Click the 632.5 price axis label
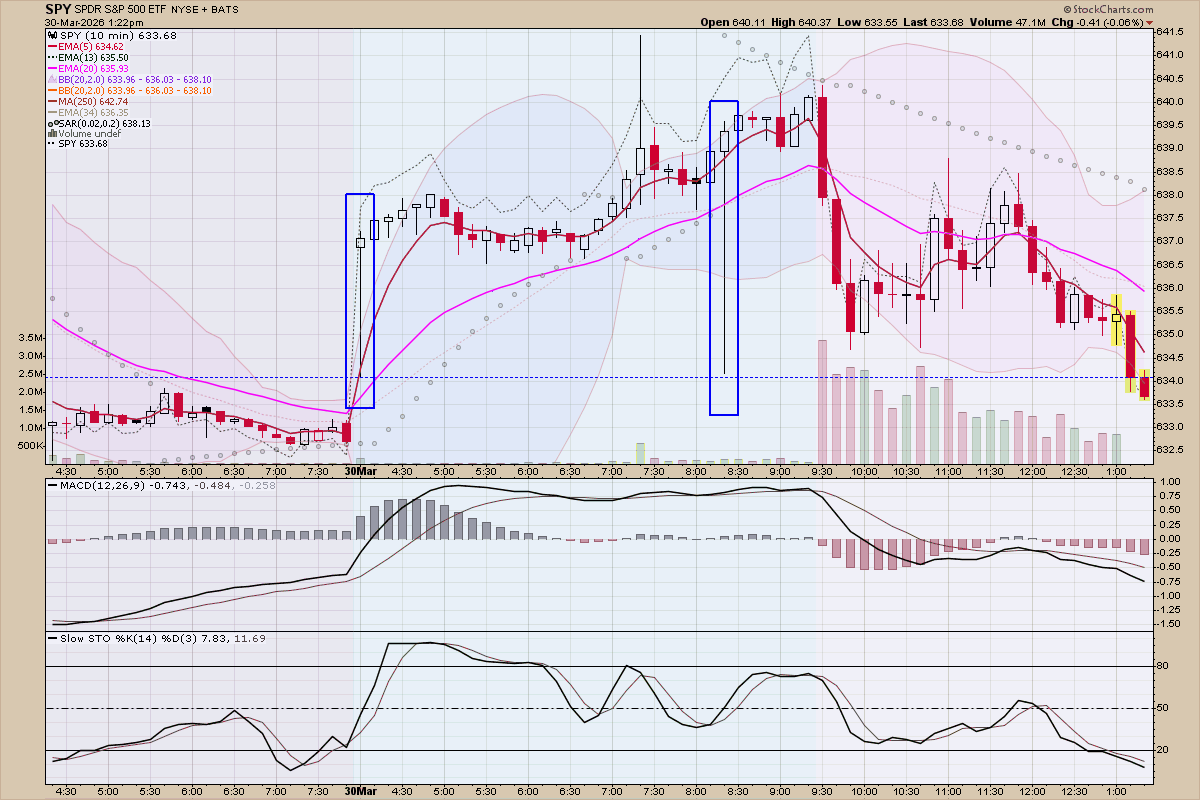Image resolution: width=1200 pixels, height=800 pixels. click(x=1170, y=450)
